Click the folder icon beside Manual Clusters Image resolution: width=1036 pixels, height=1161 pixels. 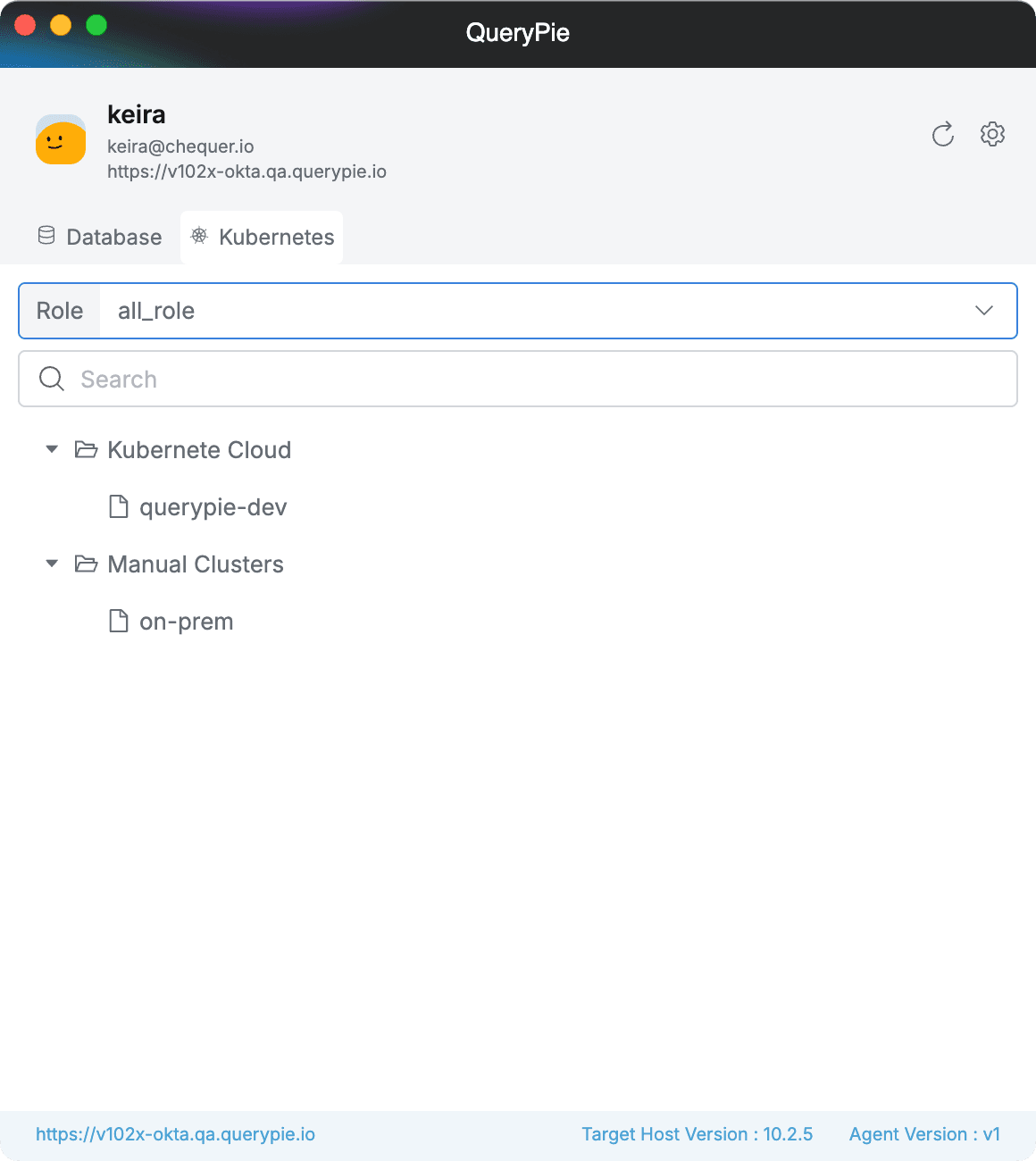tap(86, 564)
